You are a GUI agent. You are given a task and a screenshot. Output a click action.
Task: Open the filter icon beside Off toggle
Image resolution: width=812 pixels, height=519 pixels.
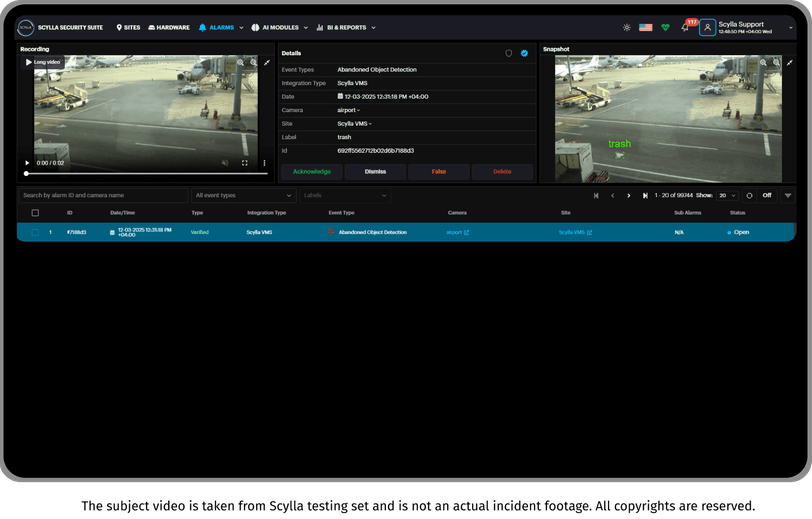(788, 195)
